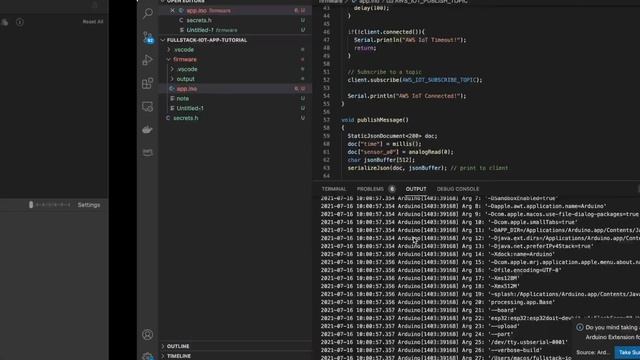
Task: Expand the output folder
Action: pos(185,79)
